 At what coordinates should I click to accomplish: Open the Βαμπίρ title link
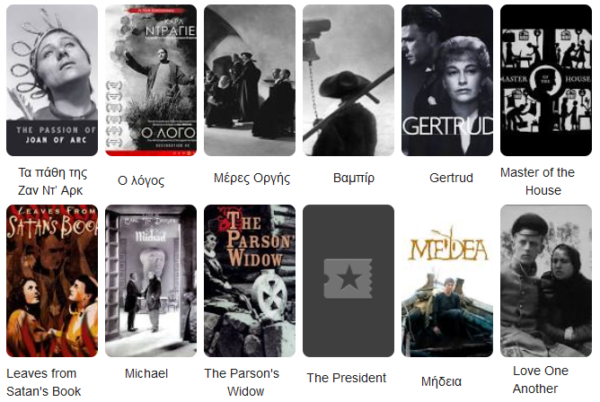pos(354,178)
